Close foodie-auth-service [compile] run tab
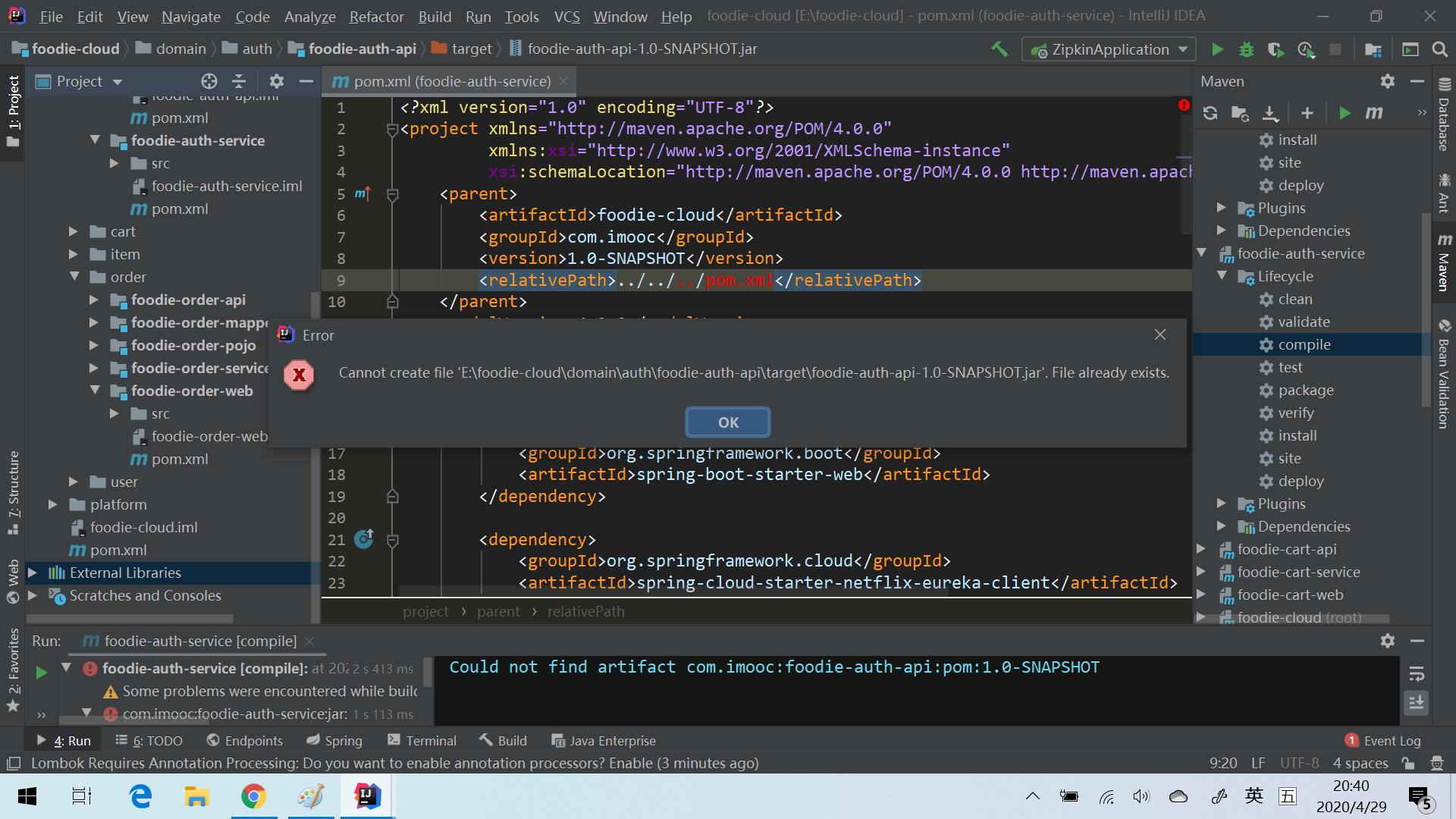The width and height of the screenshot is (1456, 819). (x=309, y=642)
